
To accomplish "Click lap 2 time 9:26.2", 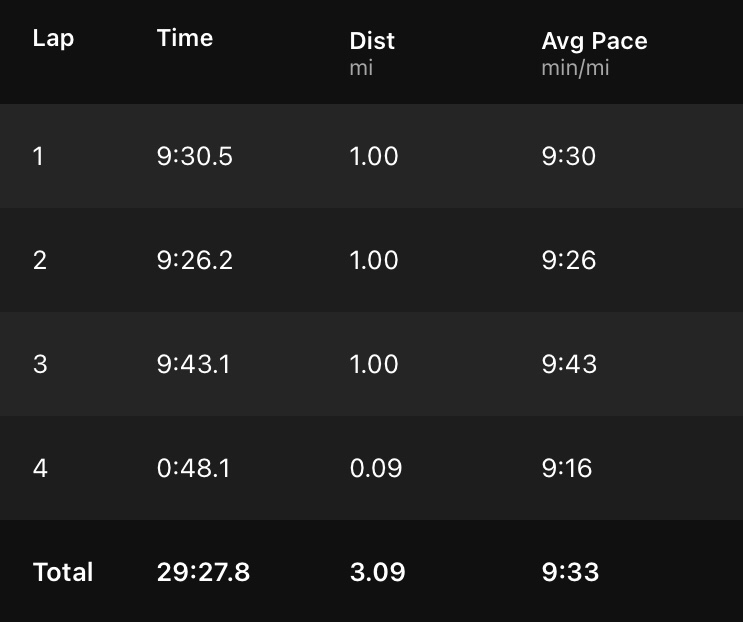I will coord(195,260).
